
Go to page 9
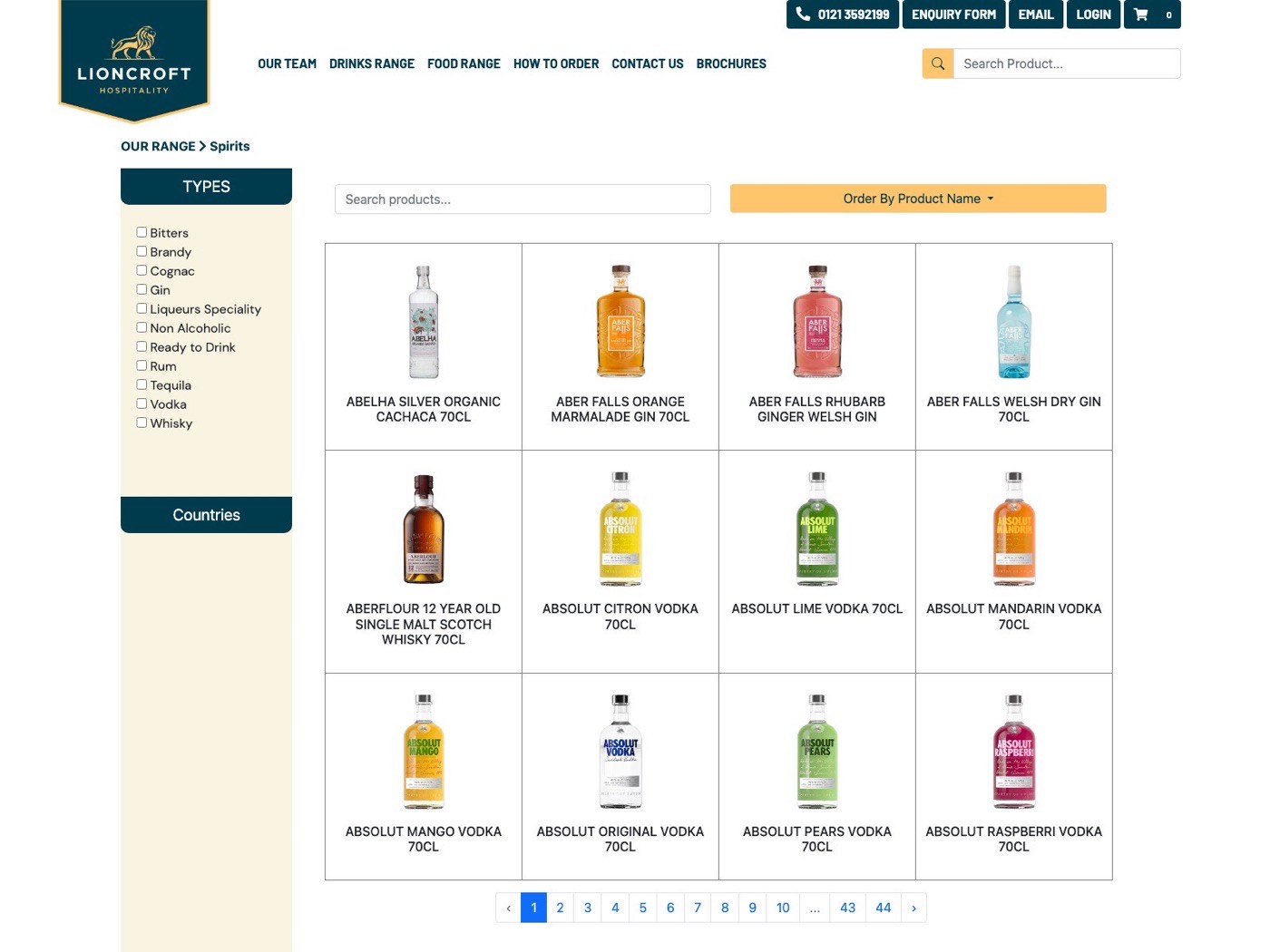[x=752, y=908]
